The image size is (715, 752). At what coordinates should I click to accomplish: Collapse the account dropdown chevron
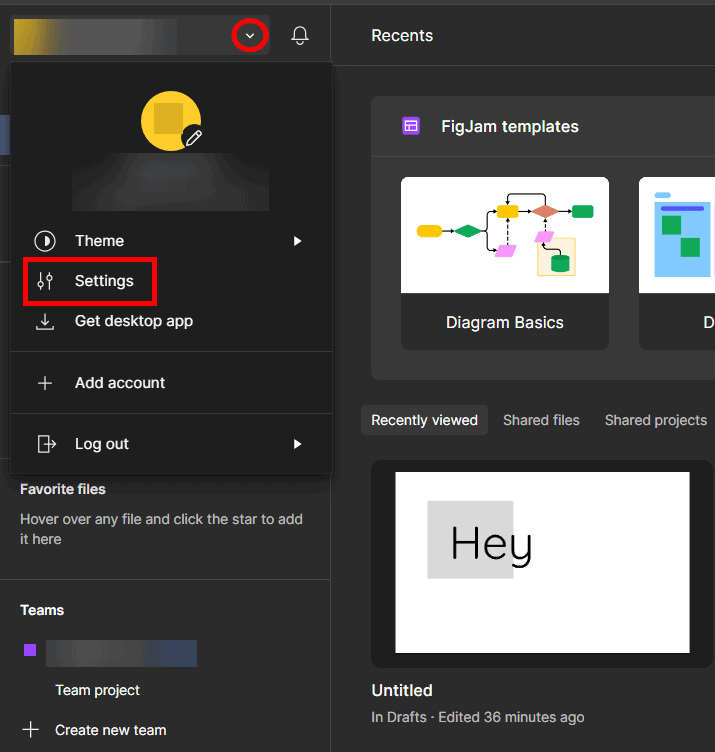250,36
